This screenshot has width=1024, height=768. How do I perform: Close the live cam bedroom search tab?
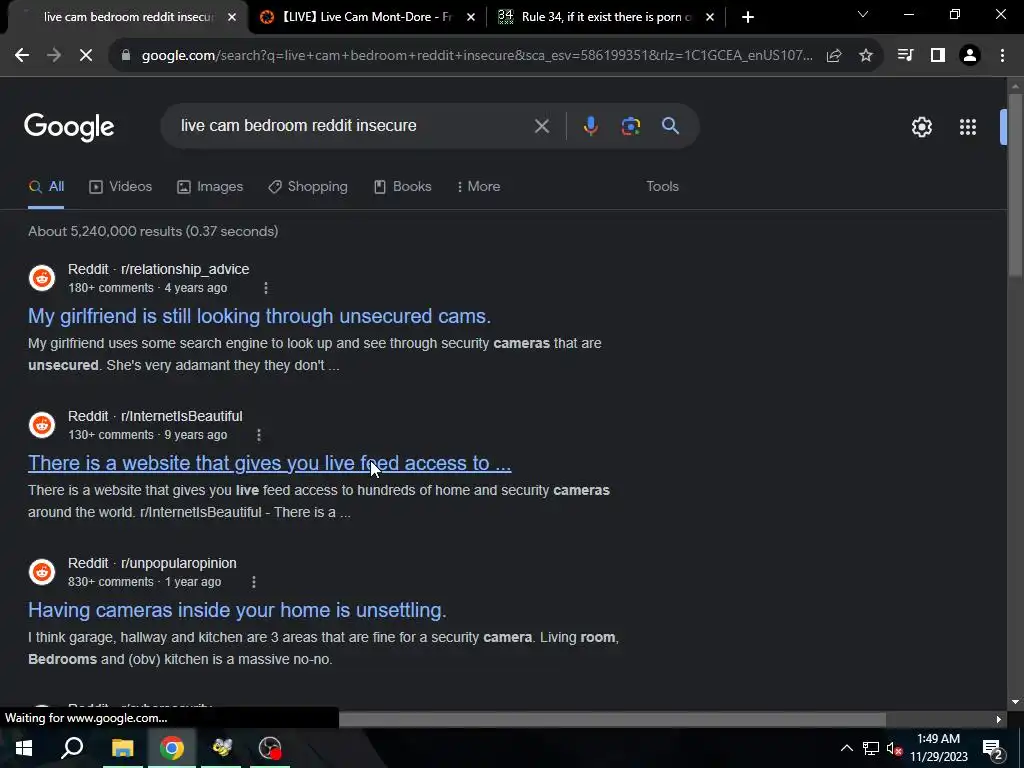tap(232, 18)
